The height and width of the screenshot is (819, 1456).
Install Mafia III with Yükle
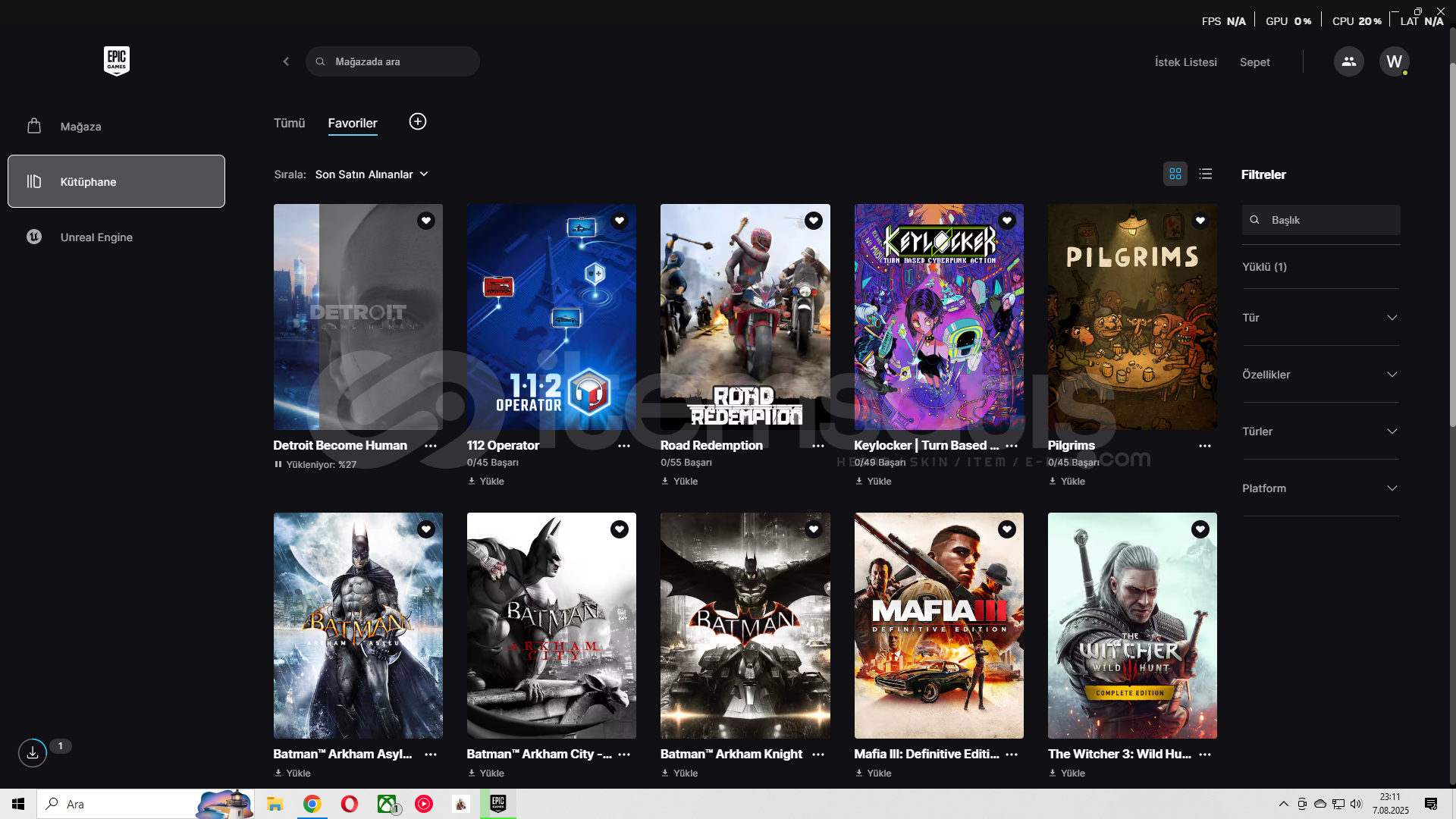tap(874, 773)
